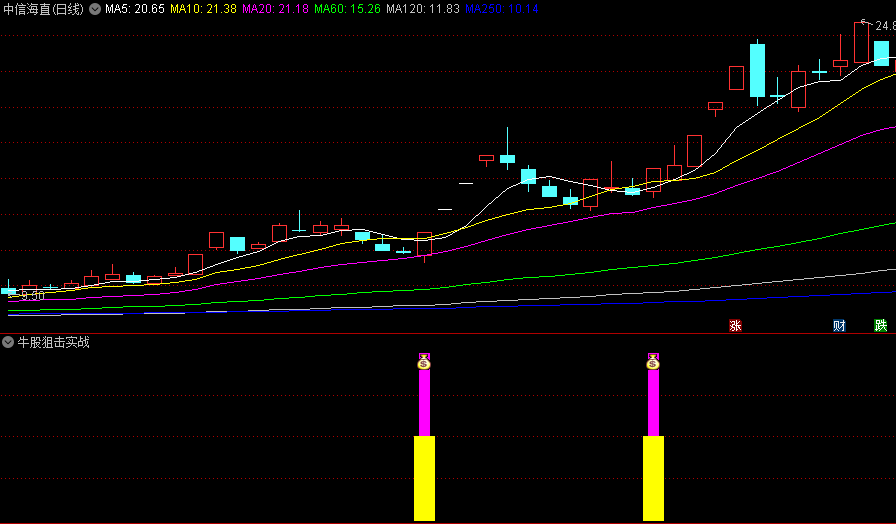This screenshot has height=524, width=896.
Task: Select the MA20: 21.18 label
Action: [x=275, y=9]
